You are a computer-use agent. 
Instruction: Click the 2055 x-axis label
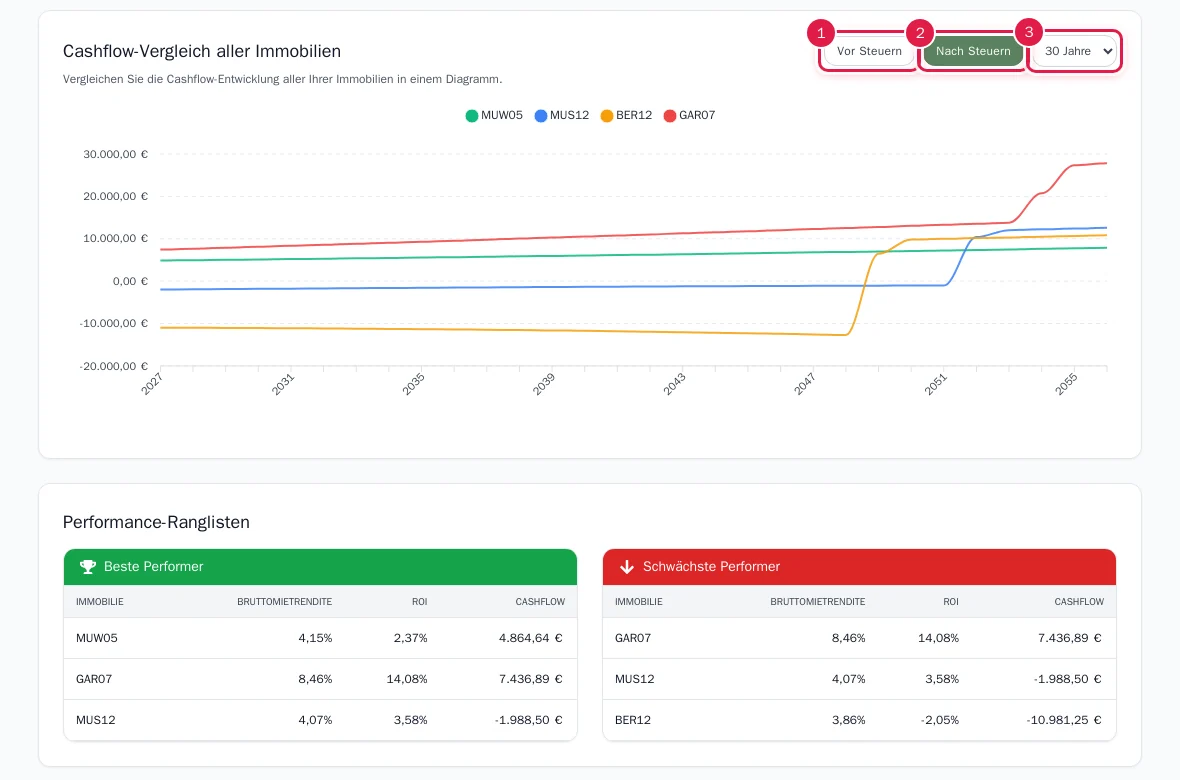point(1066,383)
